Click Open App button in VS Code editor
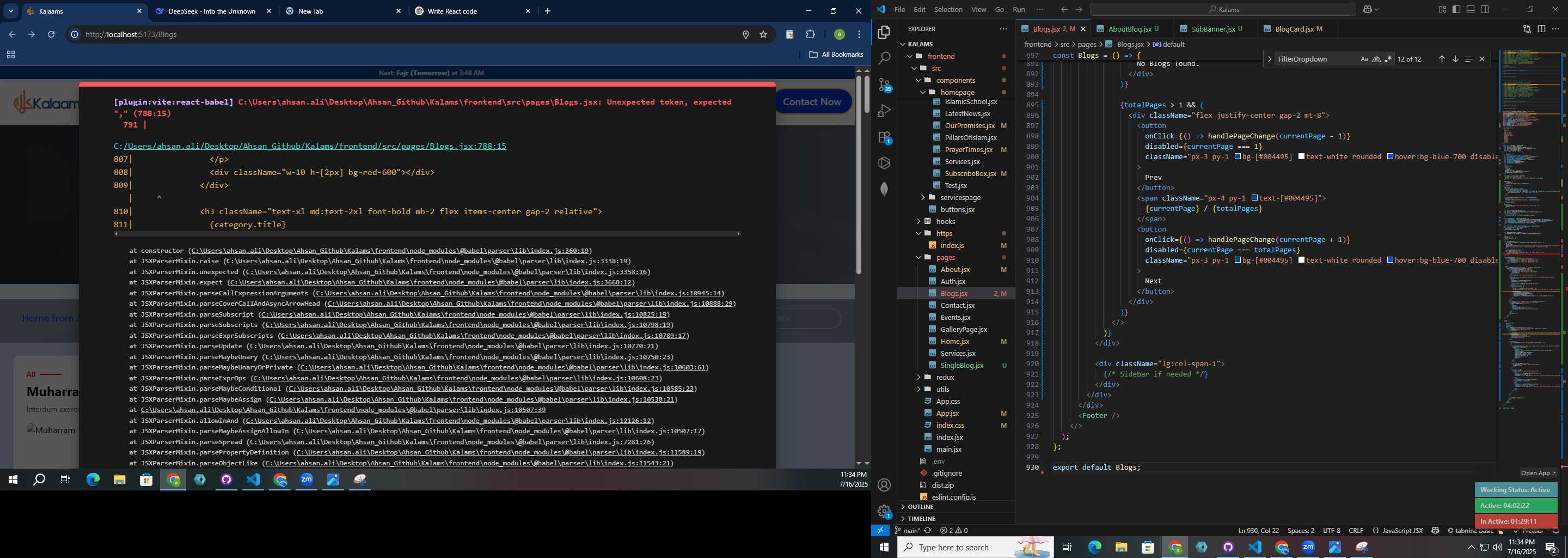Image resolution: width=1568 pixels, height=558 pixels. tap(1538, 474)
